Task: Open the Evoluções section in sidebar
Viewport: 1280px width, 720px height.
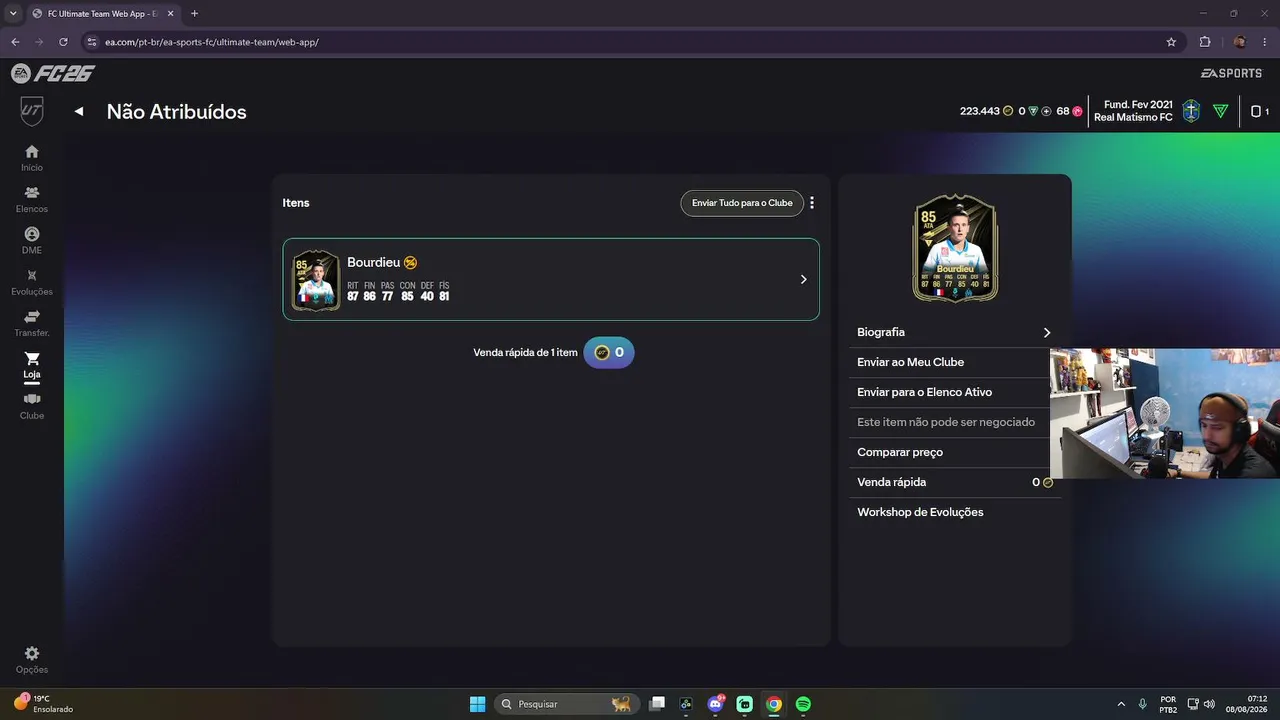Action: click(32, 282)
